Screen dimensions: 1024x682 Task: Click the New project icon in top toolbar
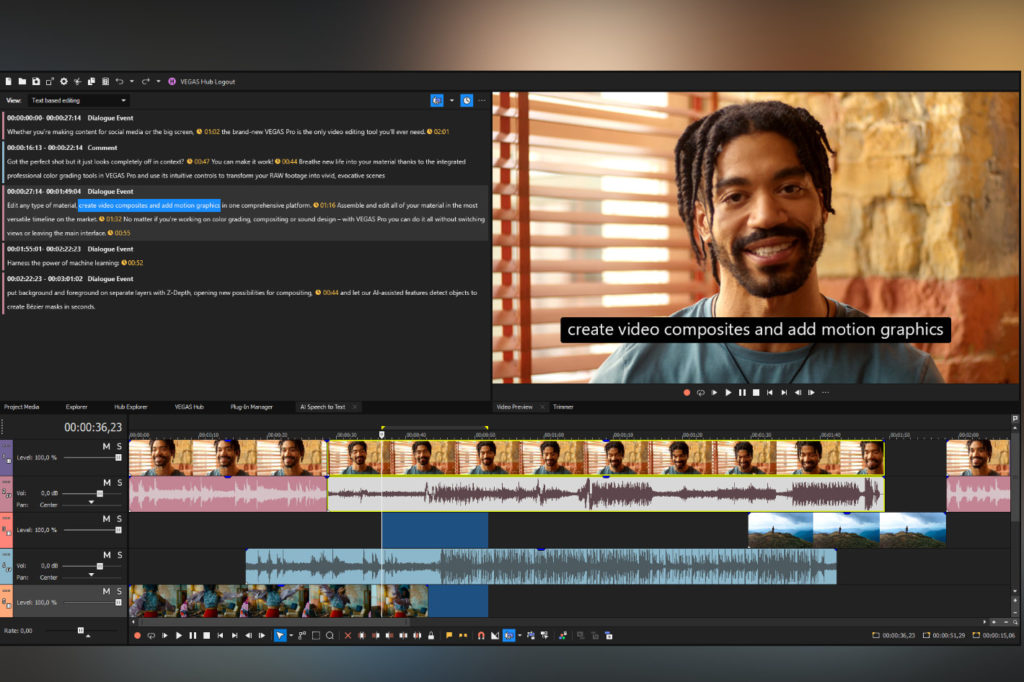click(x=8, y=82)
